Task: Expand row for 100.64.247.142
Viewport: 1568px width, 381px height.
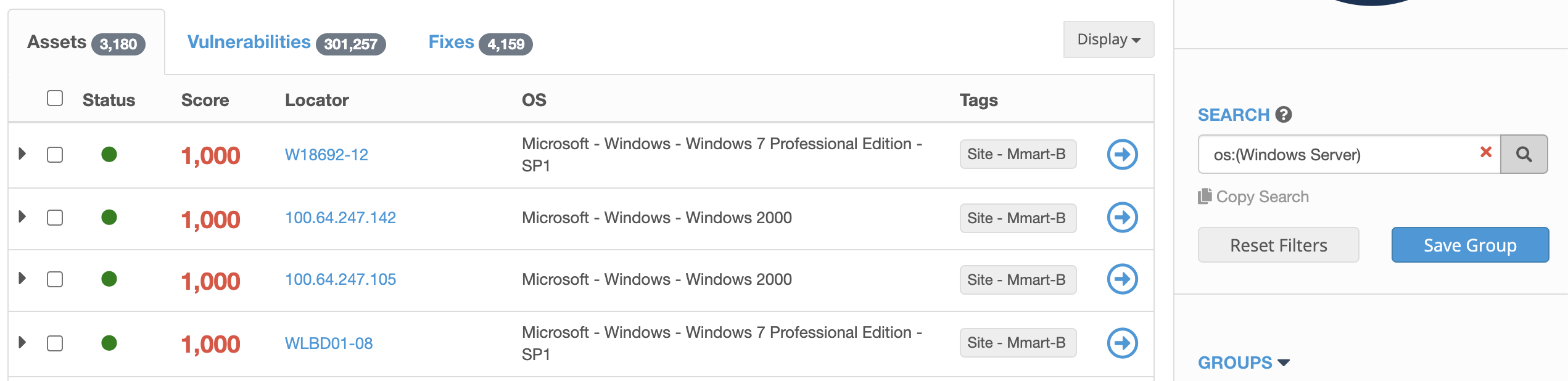Action: pos(22,216)
